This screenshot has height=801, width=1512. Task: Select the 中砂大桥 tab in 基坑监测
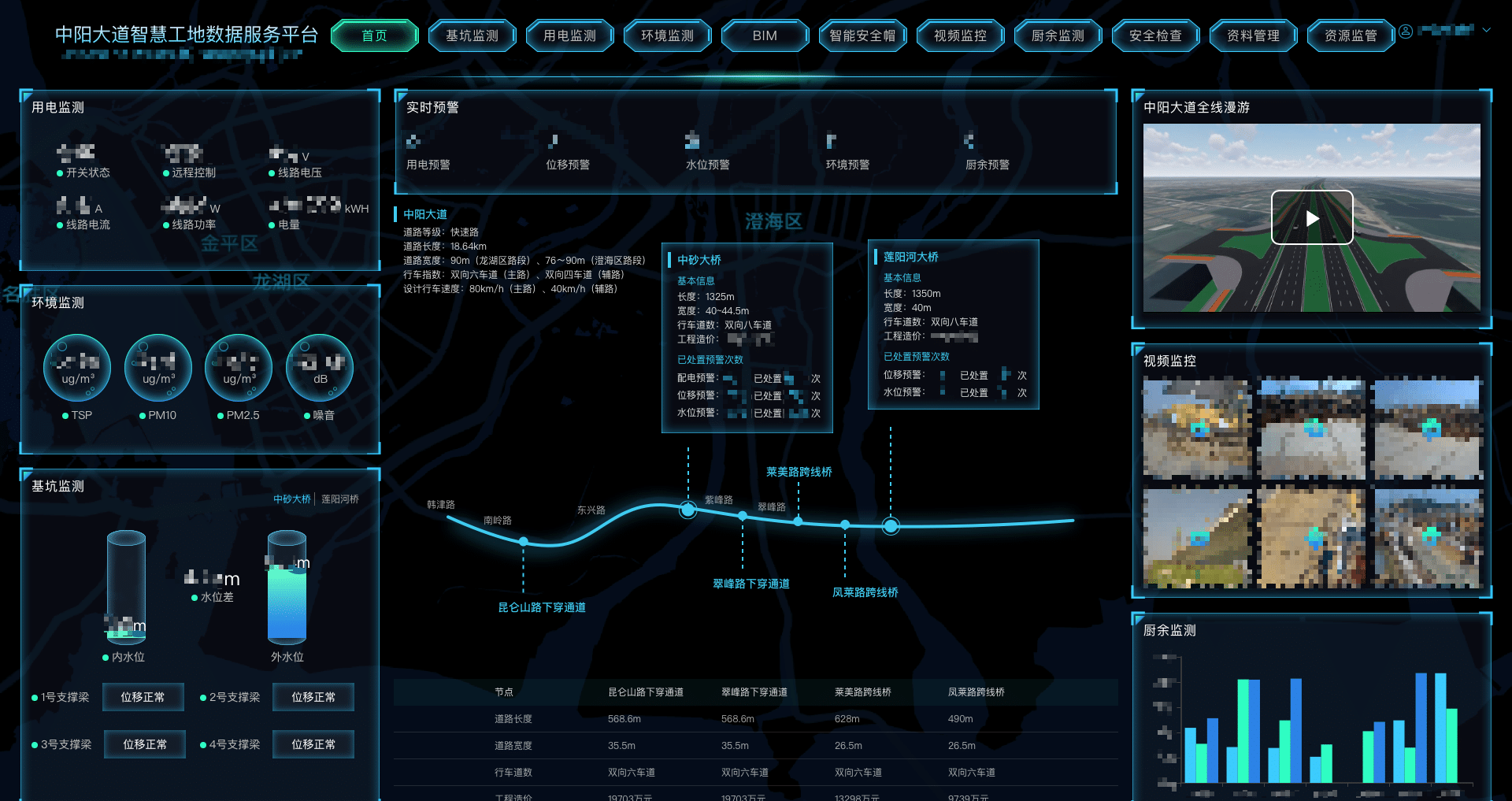pyautogui.click(x=292, y=499)
